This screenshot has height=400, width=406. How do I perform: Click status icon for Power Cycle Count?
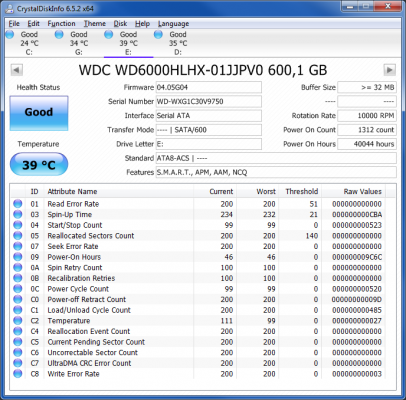click(18, 289)
